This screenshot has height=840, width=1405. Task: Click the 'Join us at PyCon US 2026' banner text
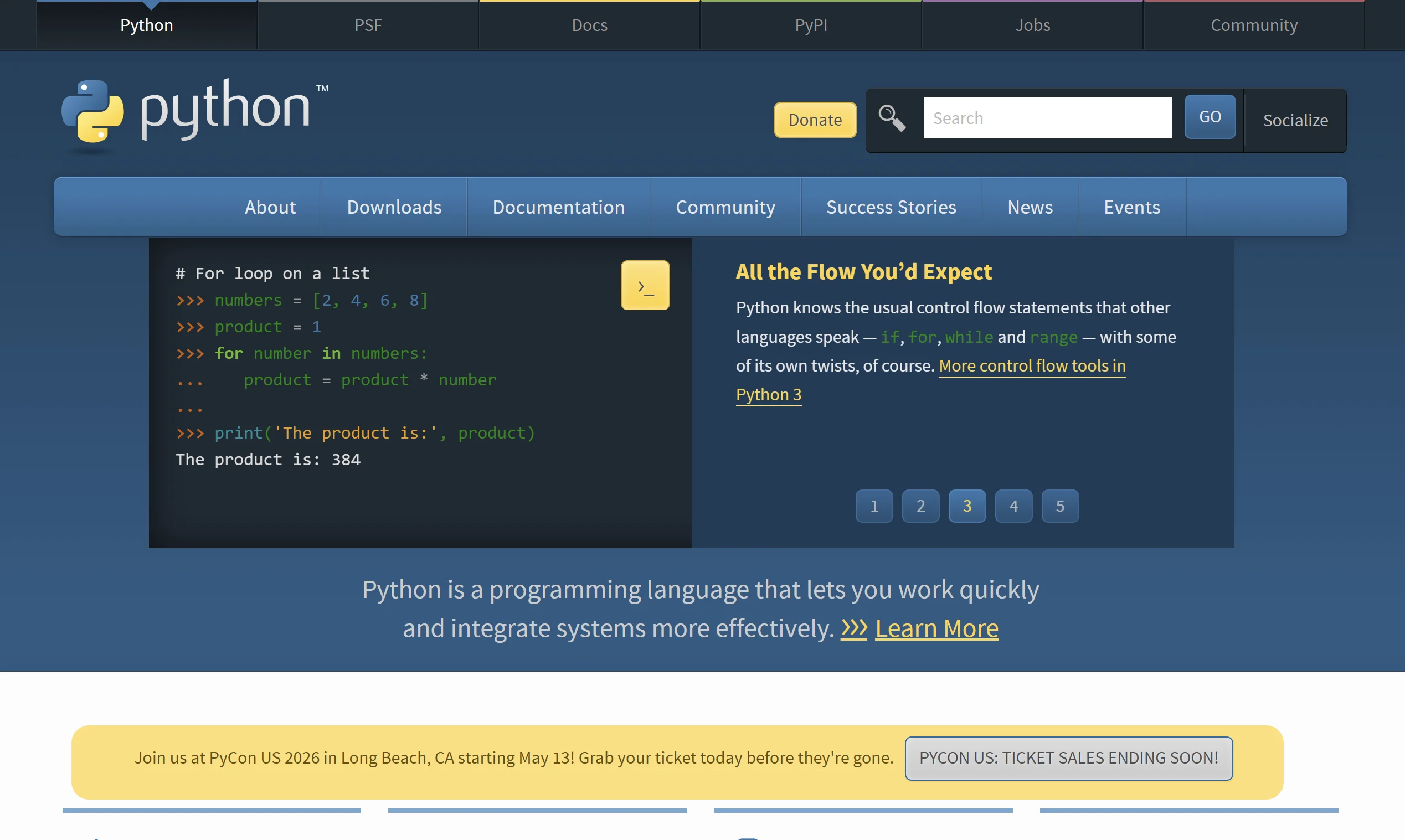point(513,757)
